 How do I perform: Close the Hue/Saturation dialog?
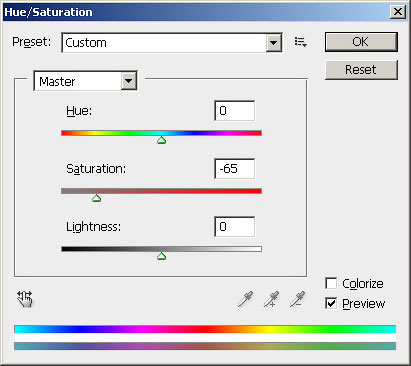coord(397,12)
